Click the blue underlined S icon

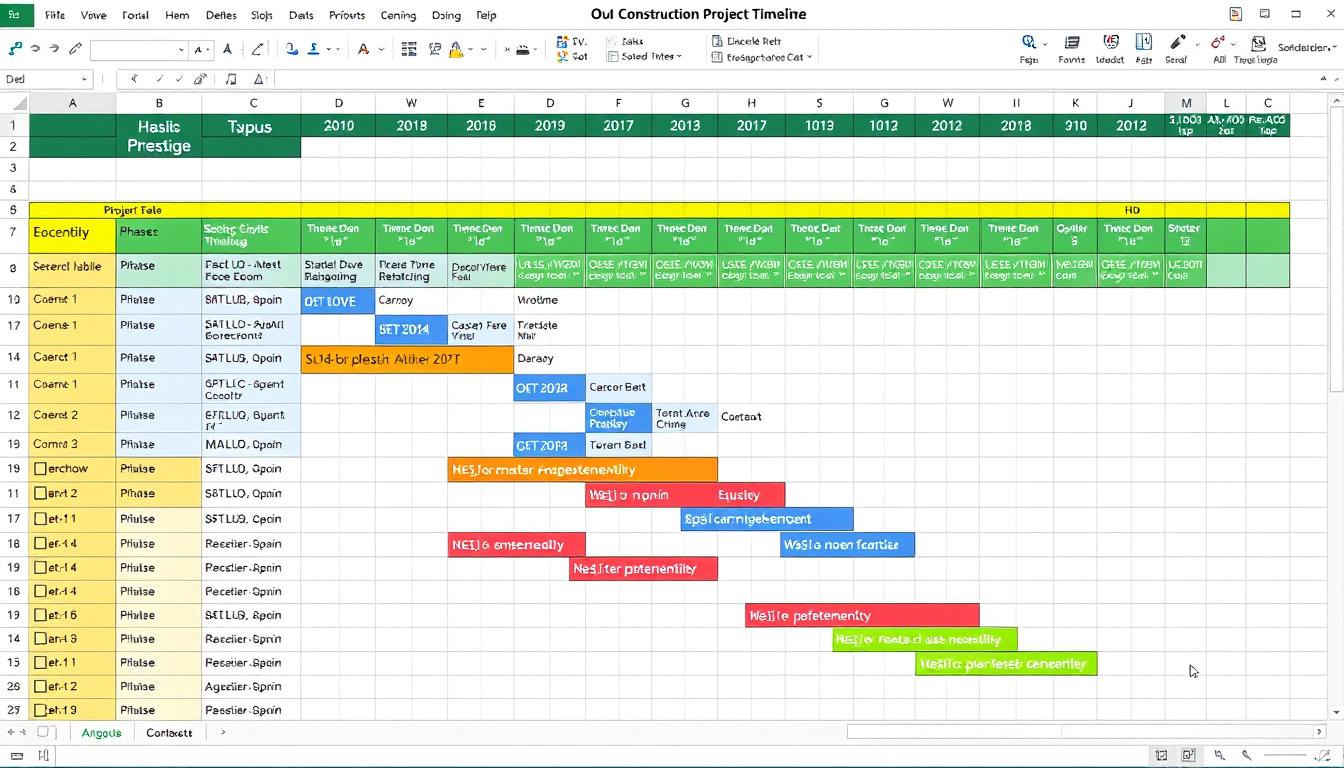(x=313, y=49)
